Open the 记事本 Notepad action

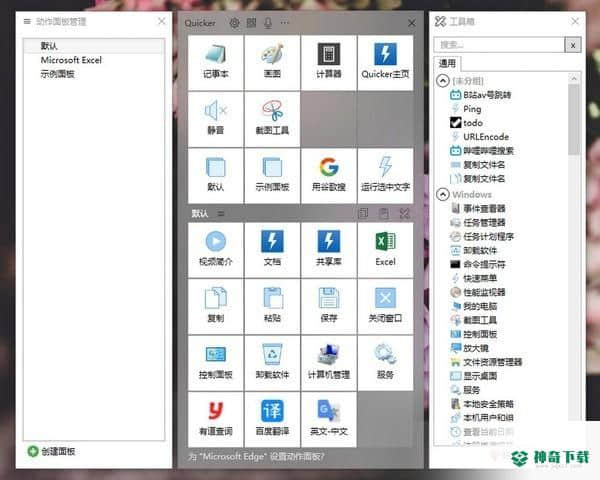215,63
